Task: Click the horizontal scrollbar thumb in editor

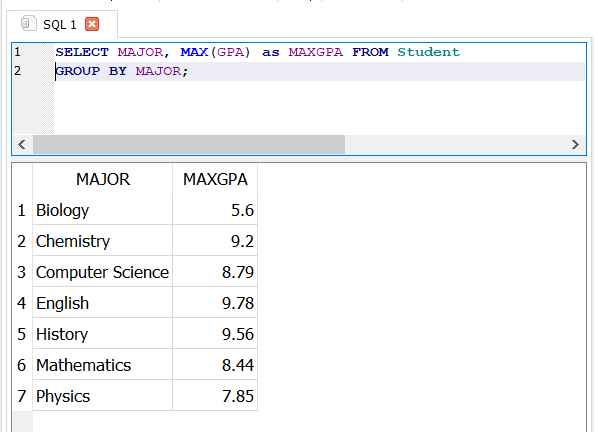Action: click(189, 145)
